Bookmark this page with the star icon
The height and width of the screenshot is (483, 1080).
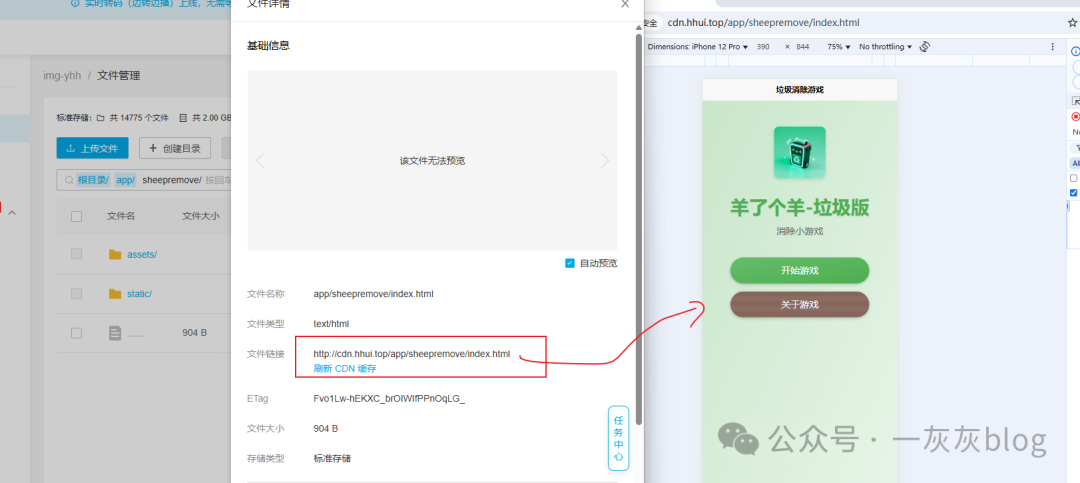click(x=1072, y=22)
